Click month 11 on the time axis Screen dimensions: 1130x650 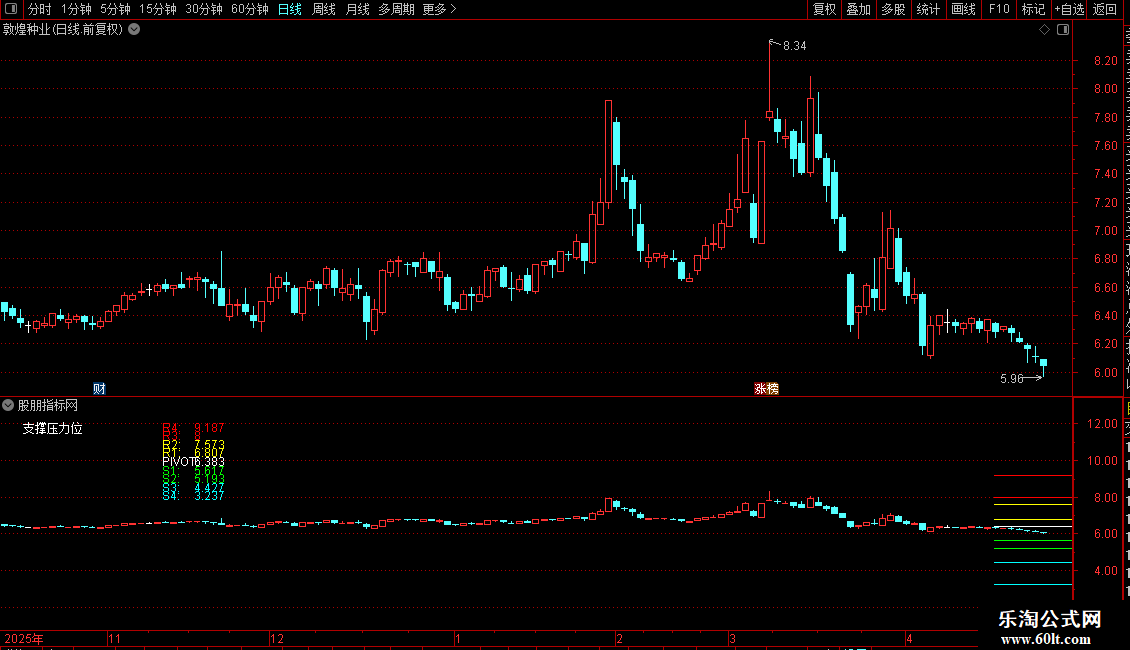[115, 638]
